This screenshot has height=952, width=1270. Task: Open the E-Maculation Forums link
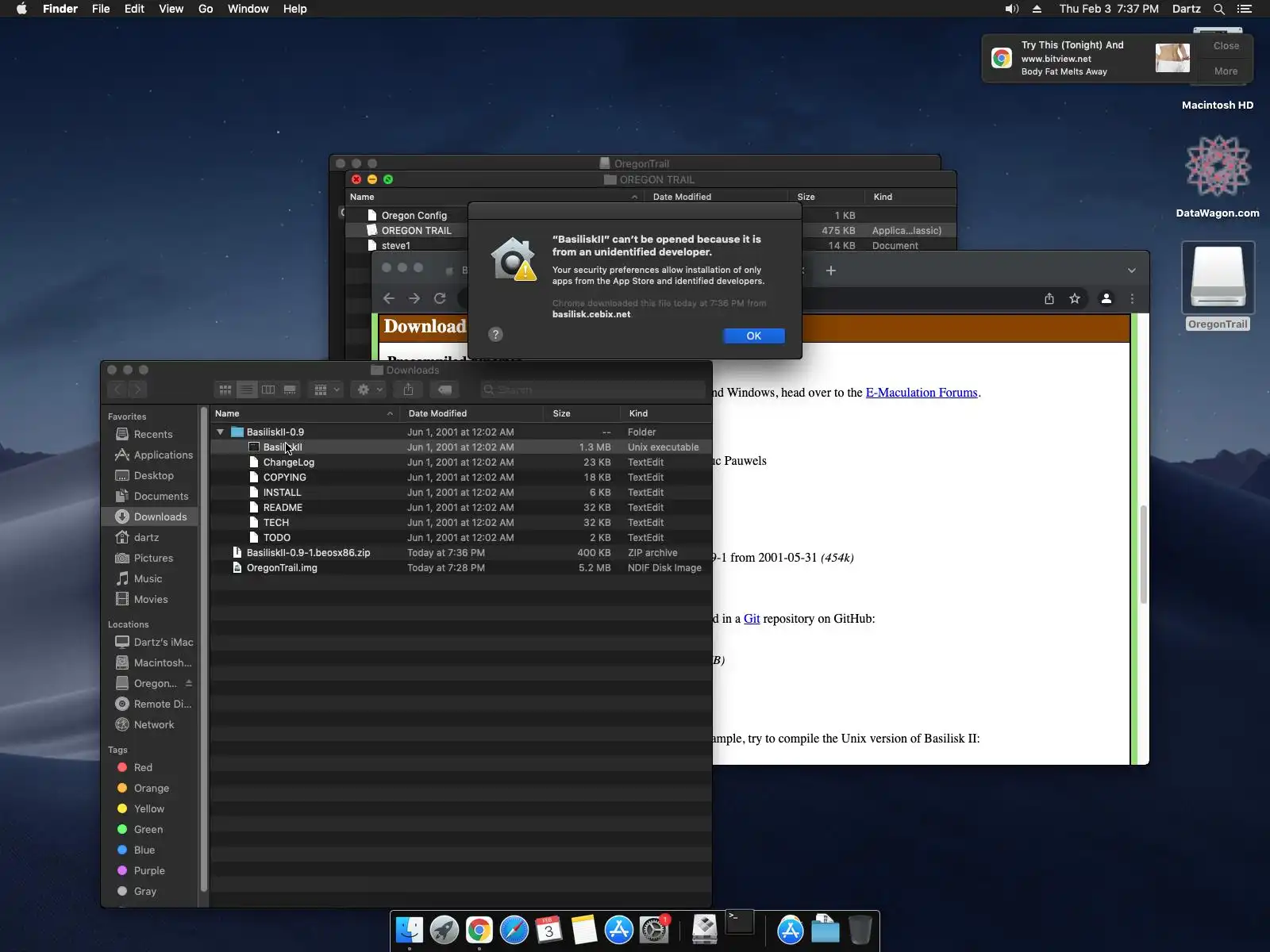click(x=922, y=393)
